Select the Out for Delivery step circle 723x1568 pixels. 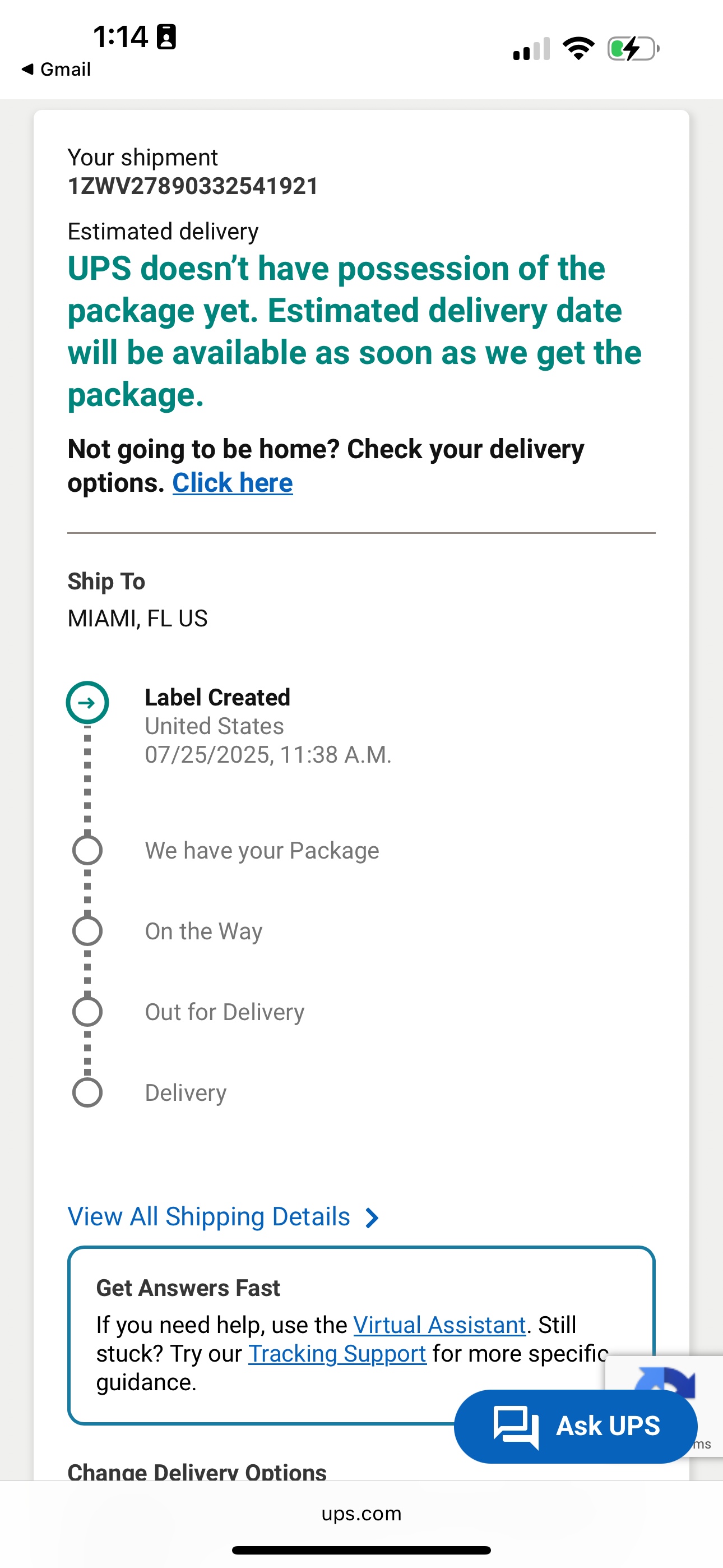[87, 1012]
